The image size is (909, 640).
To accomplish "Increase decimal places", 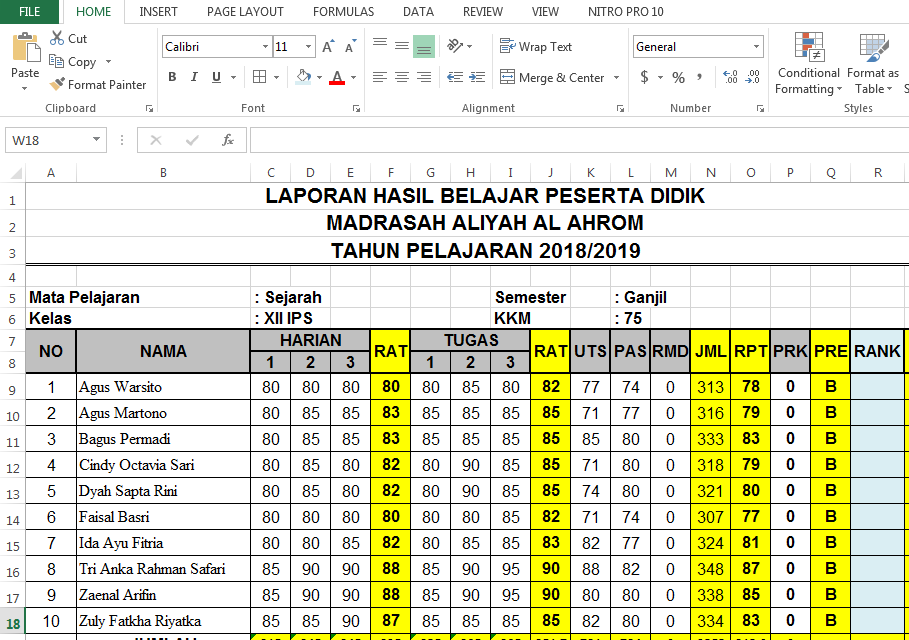I will [730, 77].
